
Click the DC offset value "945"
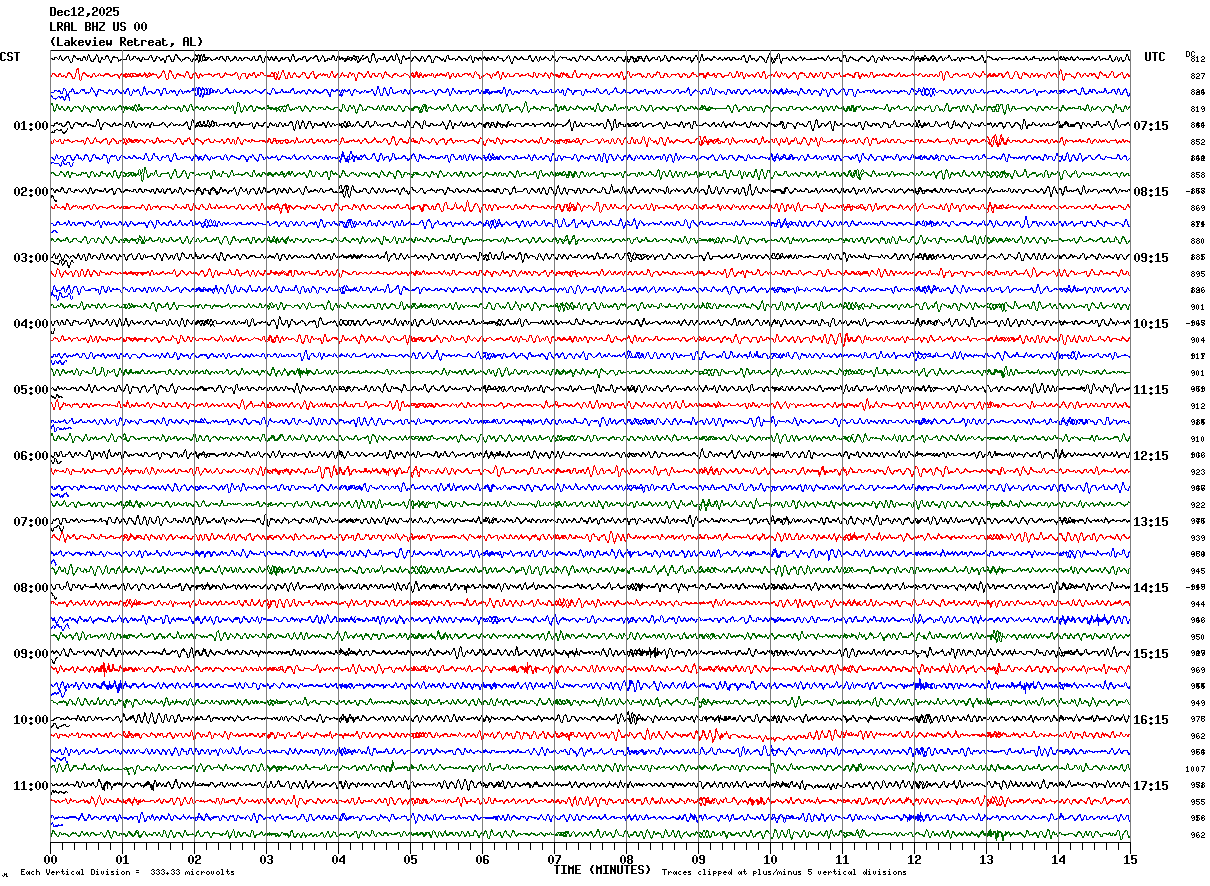(1197, 571)
